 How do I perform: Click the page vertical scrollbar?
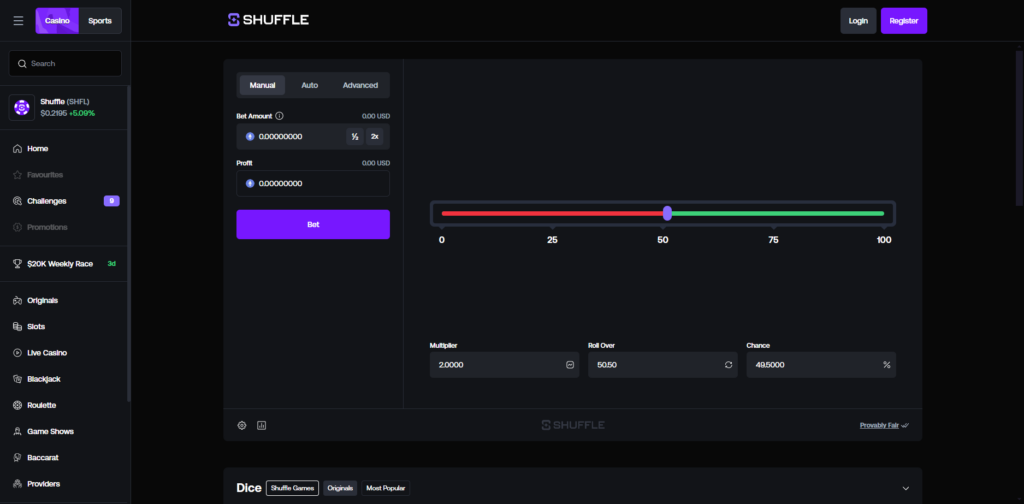(x=1019, y=131)
